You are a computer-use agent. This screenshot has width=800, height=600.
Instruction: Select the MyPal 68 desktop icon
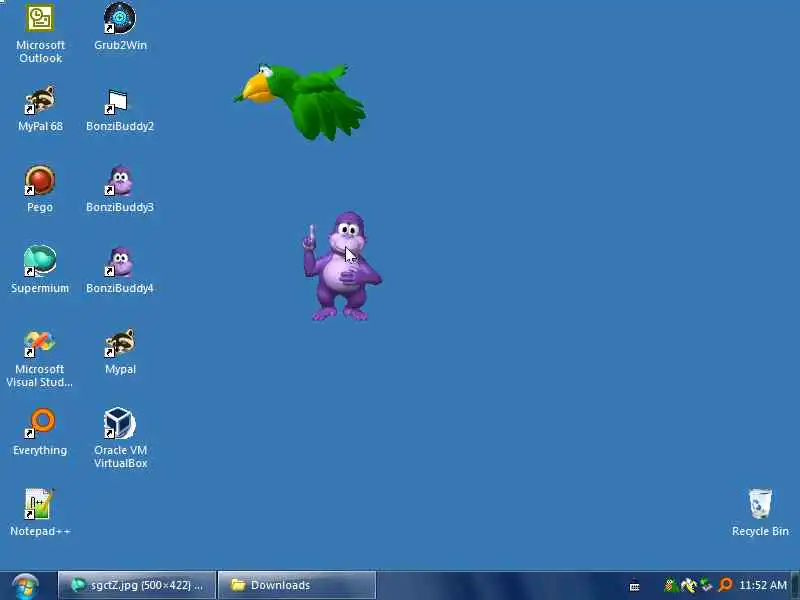click(x=40, y=108)
